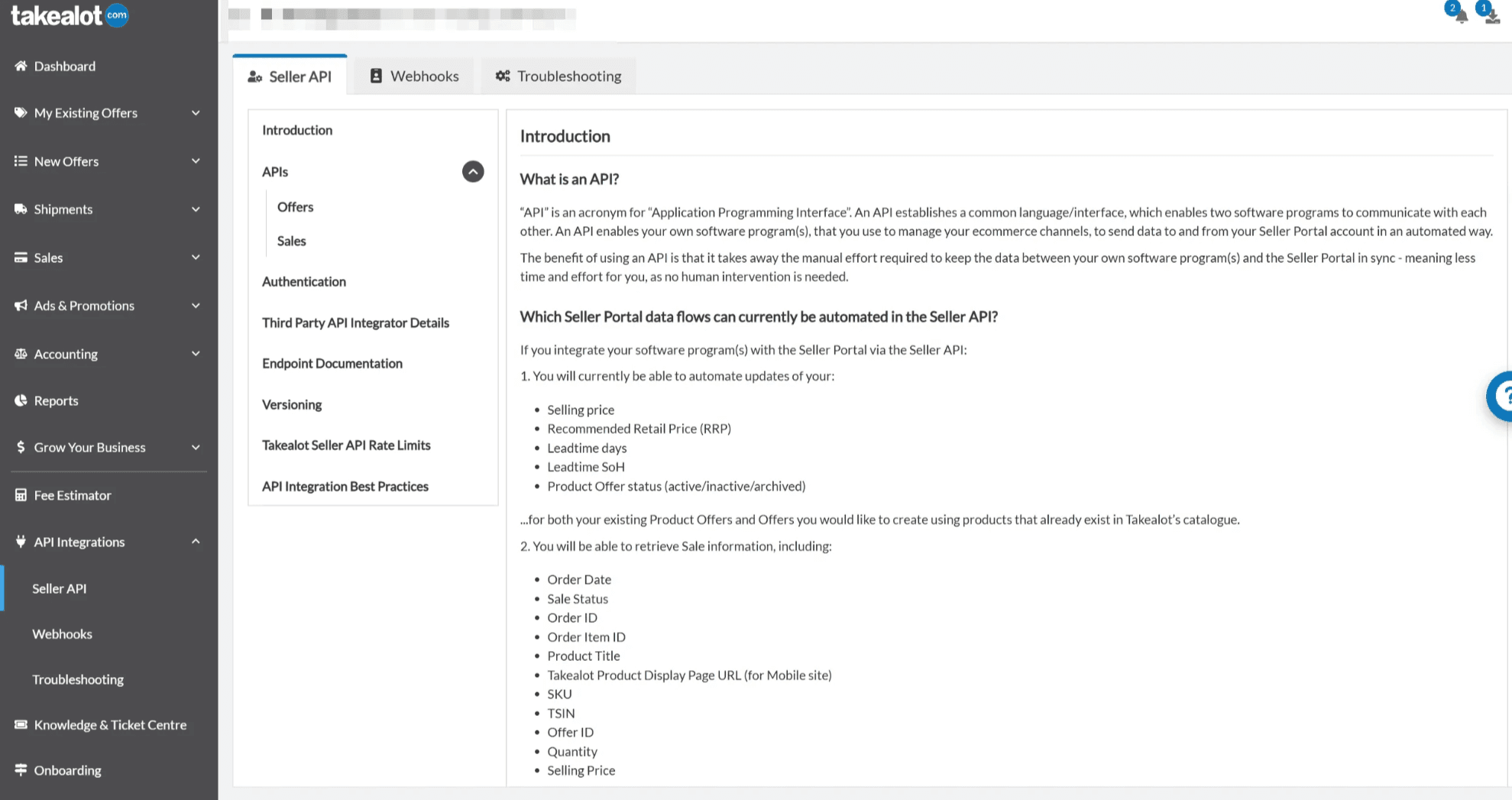Click the Onboarding icon in the sidebar

(x=21, y=769)
